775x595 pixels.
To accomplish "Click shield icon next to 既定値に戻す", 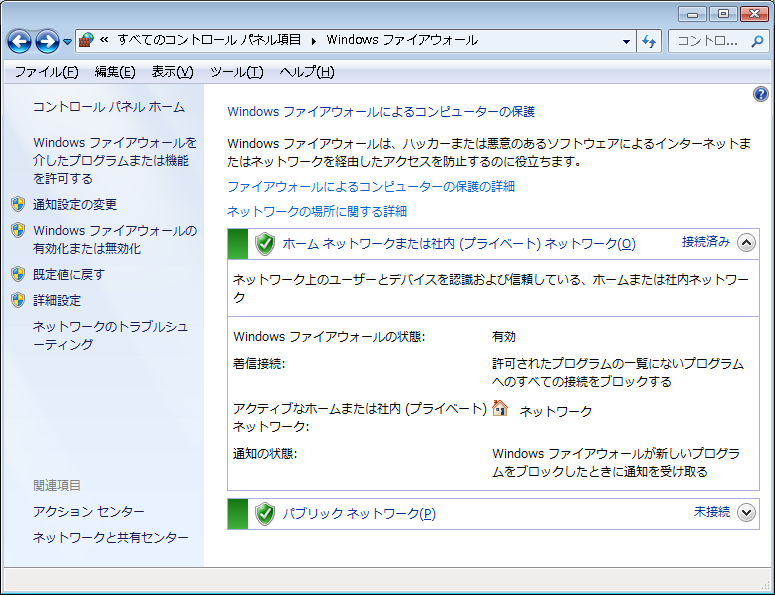I will click(x=18, y=274).
